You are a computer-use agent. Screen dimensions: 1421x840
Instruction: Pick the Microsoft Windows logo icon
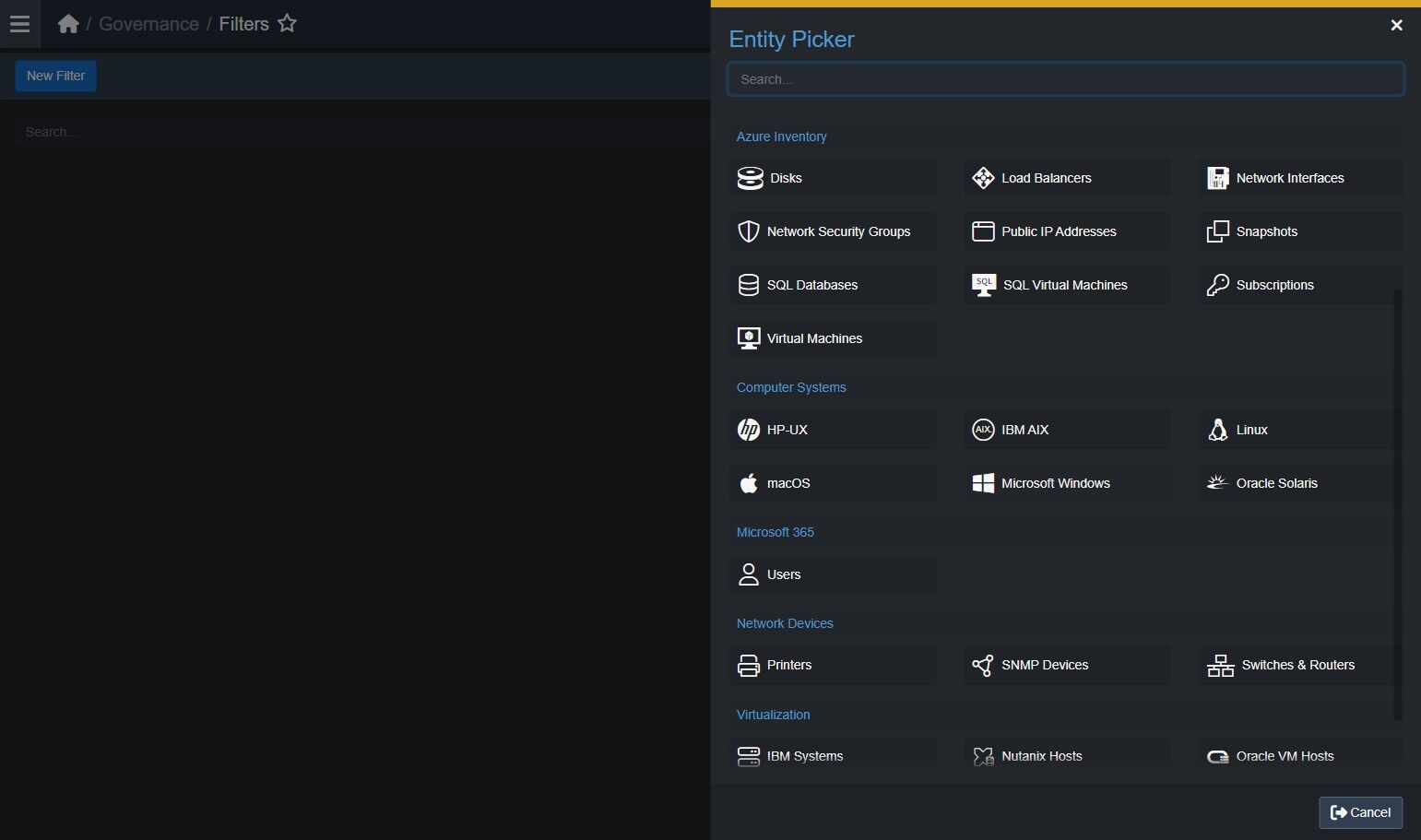pyautogui.click(x=983, y=483)
